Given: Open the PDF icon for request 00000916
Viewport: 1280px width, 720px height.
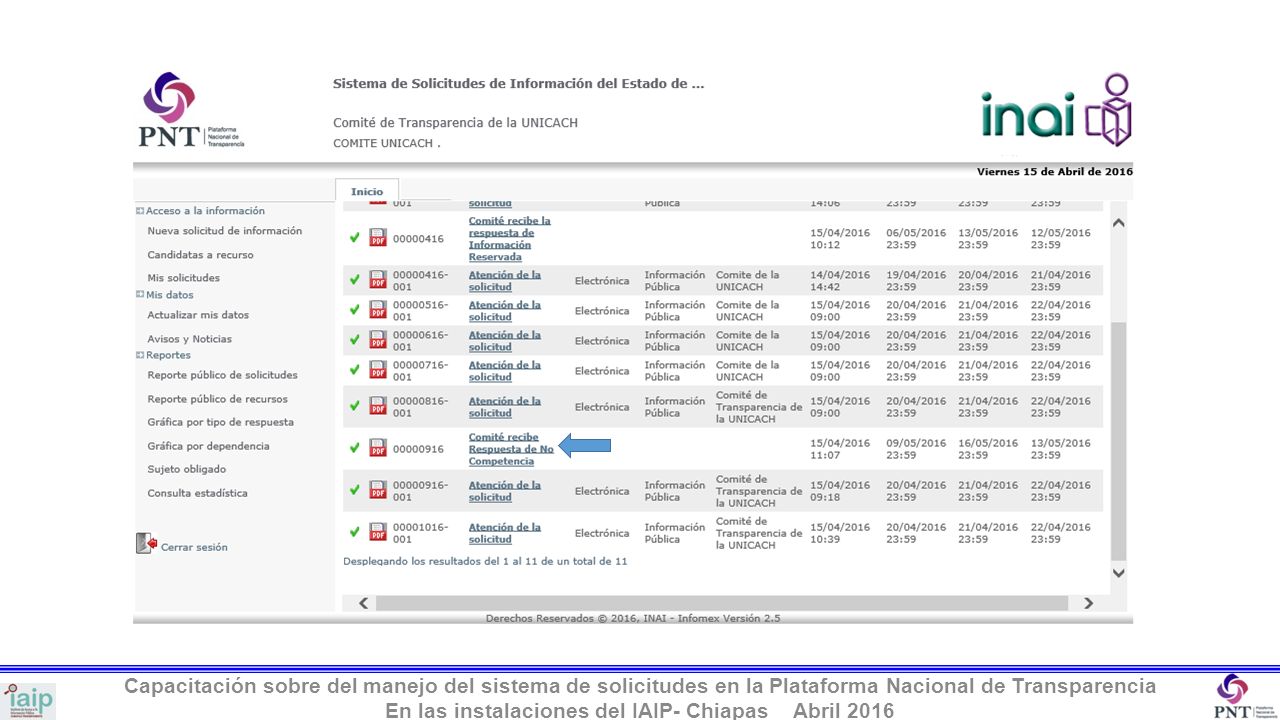Looking at the screenshot, I should click(378, 448).
